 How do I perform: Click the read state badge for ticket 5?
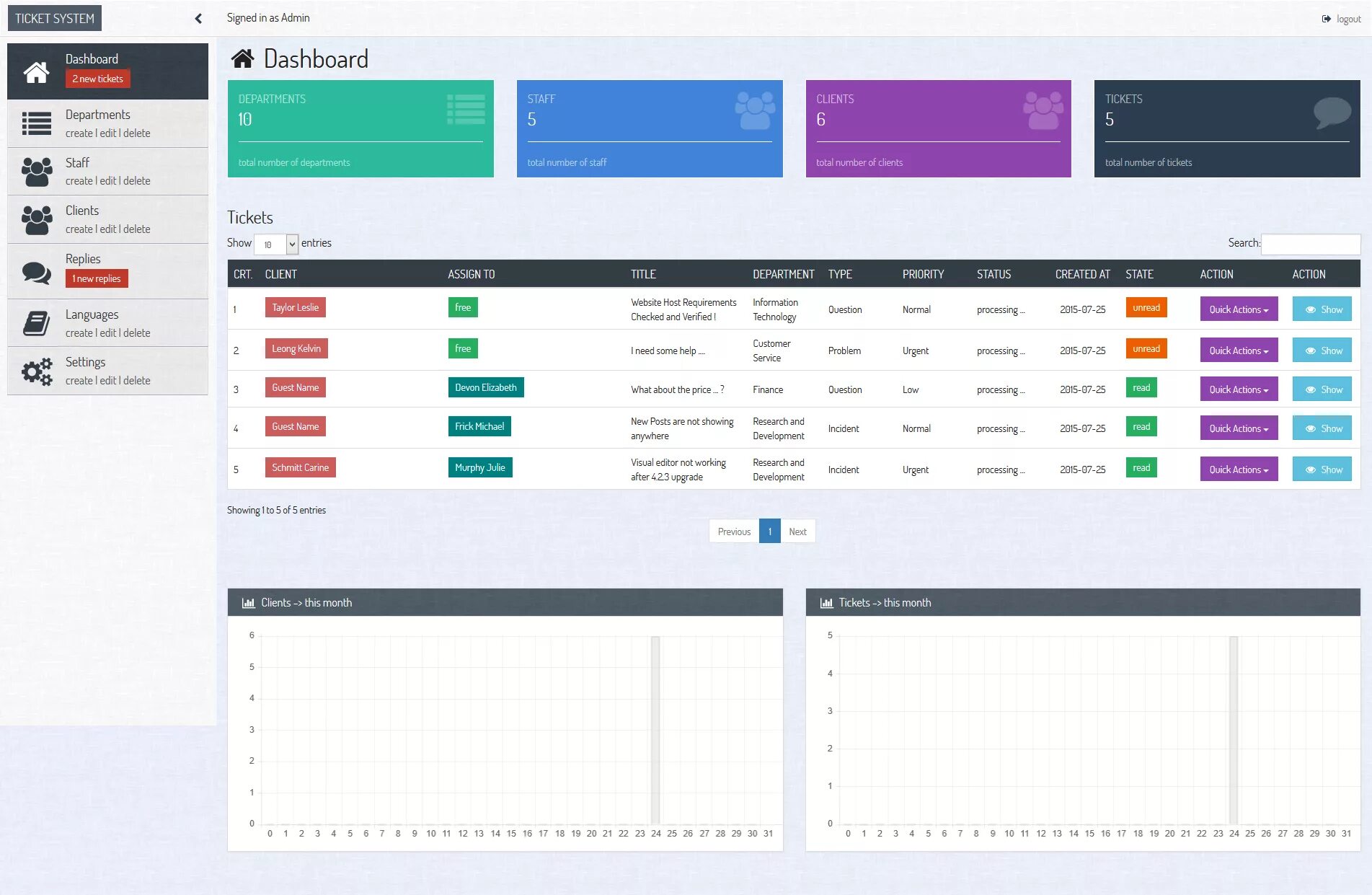pos(1141,468)
